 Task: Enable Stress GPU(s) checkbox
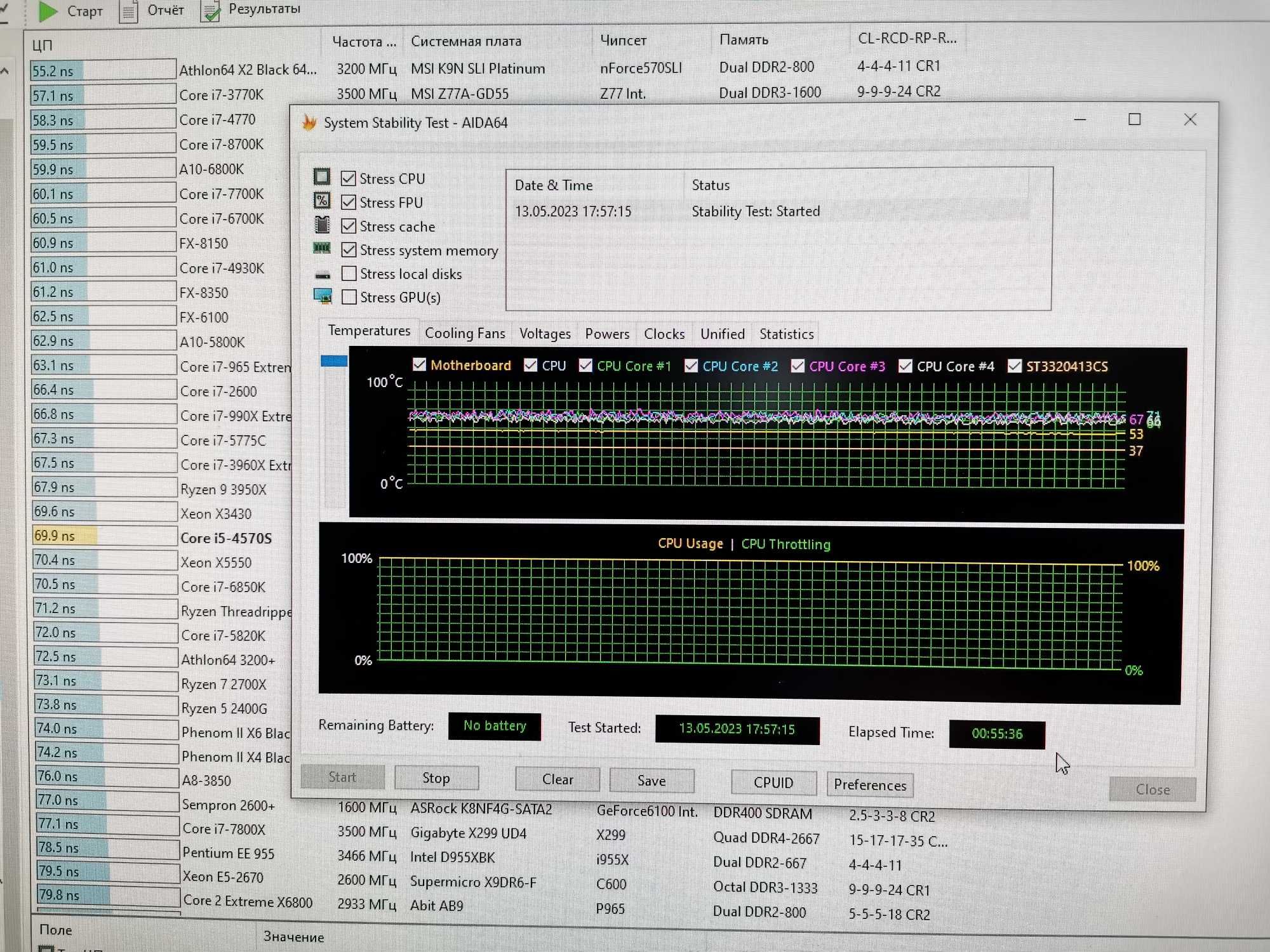(349, 297)
